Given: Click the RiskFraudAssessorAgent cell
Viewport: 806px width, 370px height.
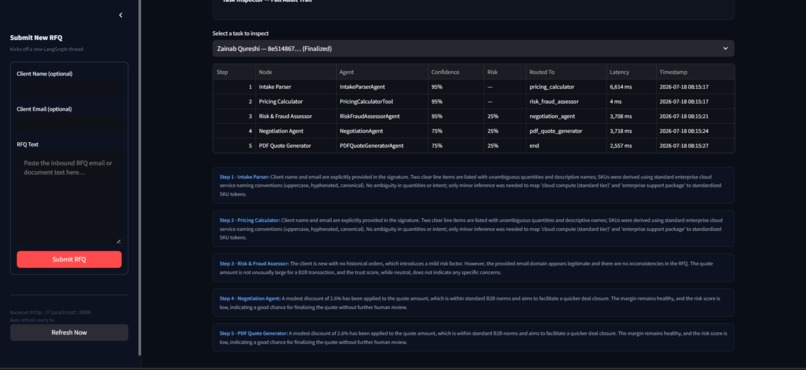Looking at the screenshot, I should pyautogui.click(x=382, y=117).
